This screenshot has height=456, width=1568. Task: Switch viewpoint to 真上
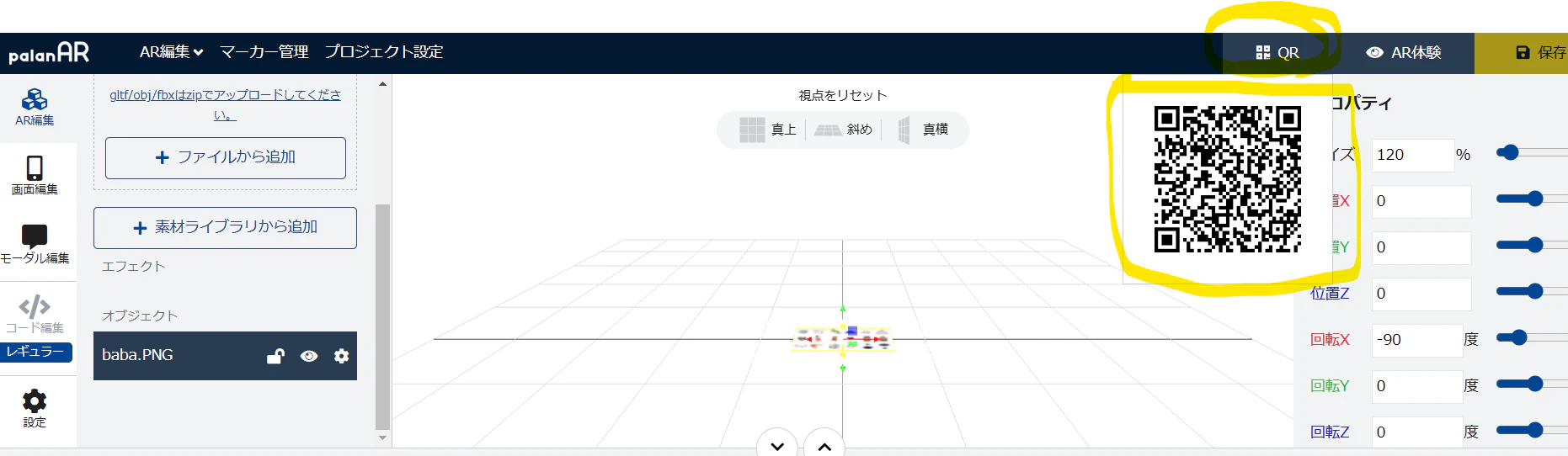767,130
